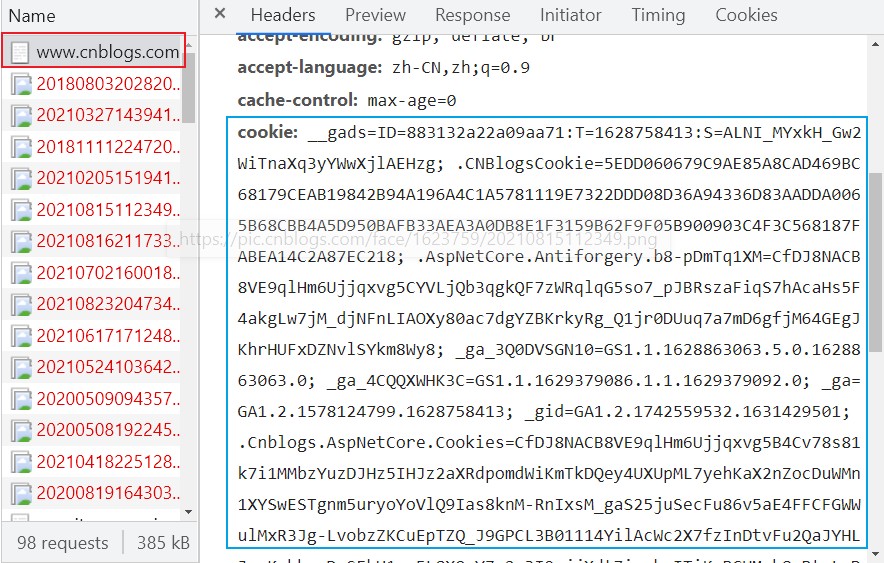Click the zh-CN,zh;q=0.9 header value
884x563 pixels.
click(x=461, y=68)
